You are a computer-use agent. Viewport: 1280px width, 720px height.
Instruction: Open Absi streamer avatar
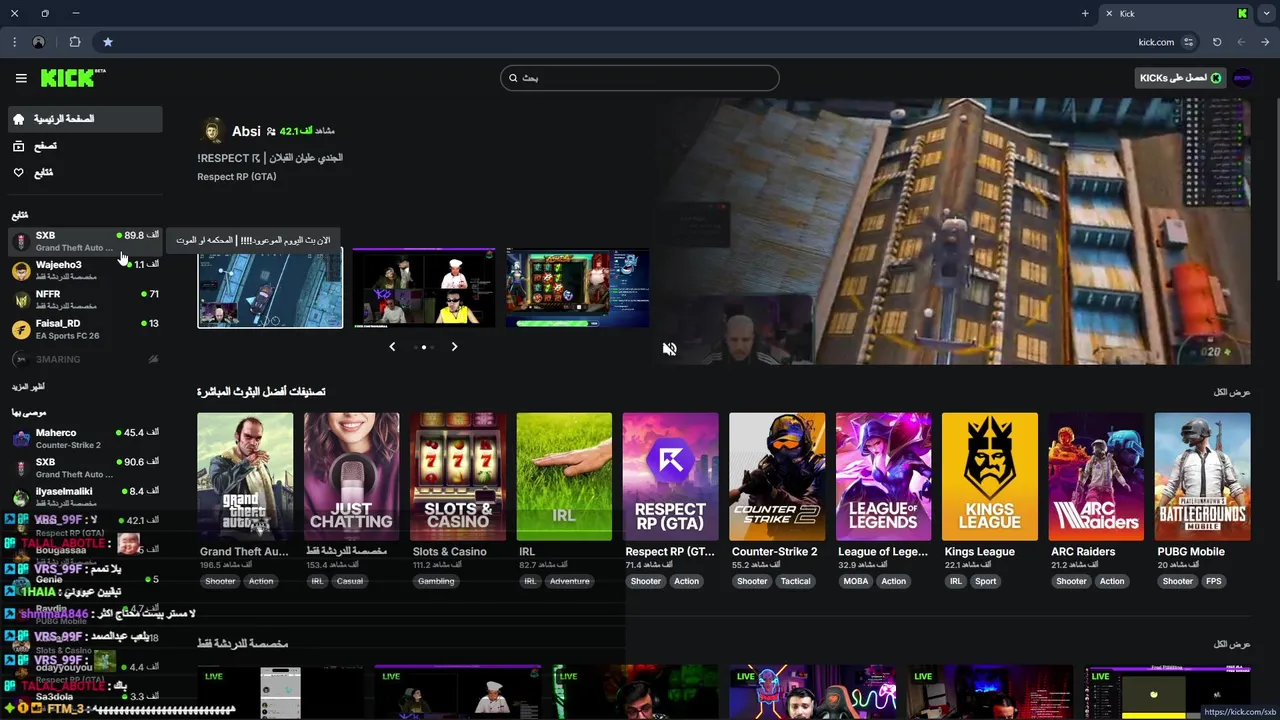[x=212, y=131]
